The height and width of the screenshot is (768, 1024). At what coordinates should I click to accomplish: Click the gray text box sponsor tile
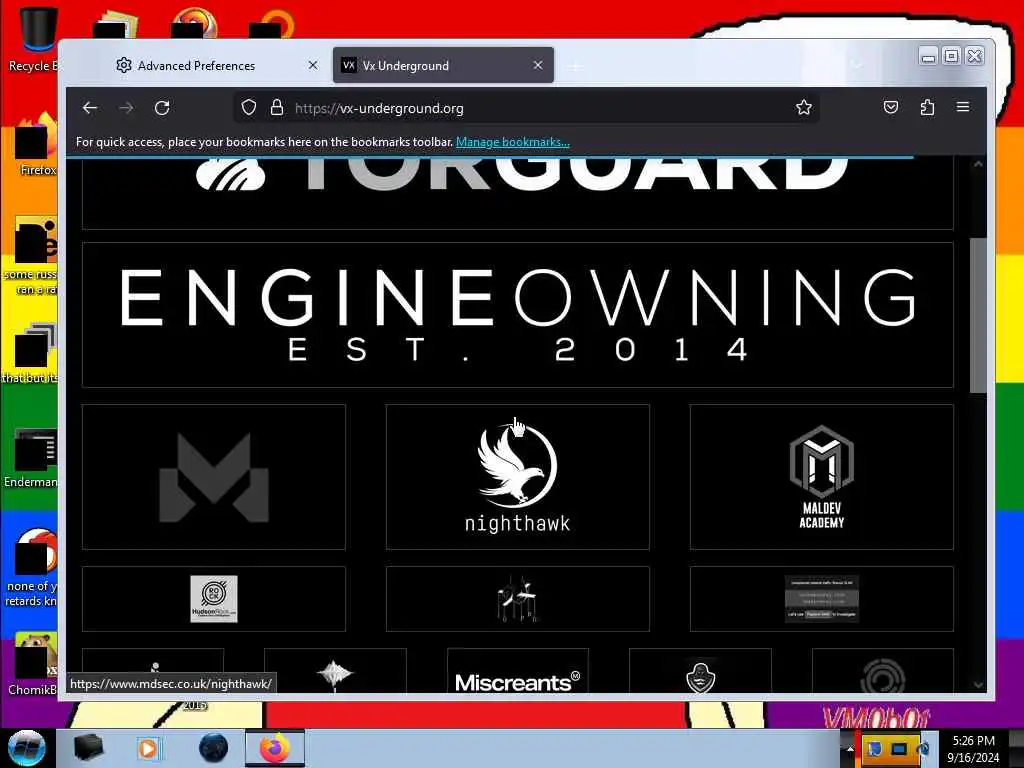[822, 599]
